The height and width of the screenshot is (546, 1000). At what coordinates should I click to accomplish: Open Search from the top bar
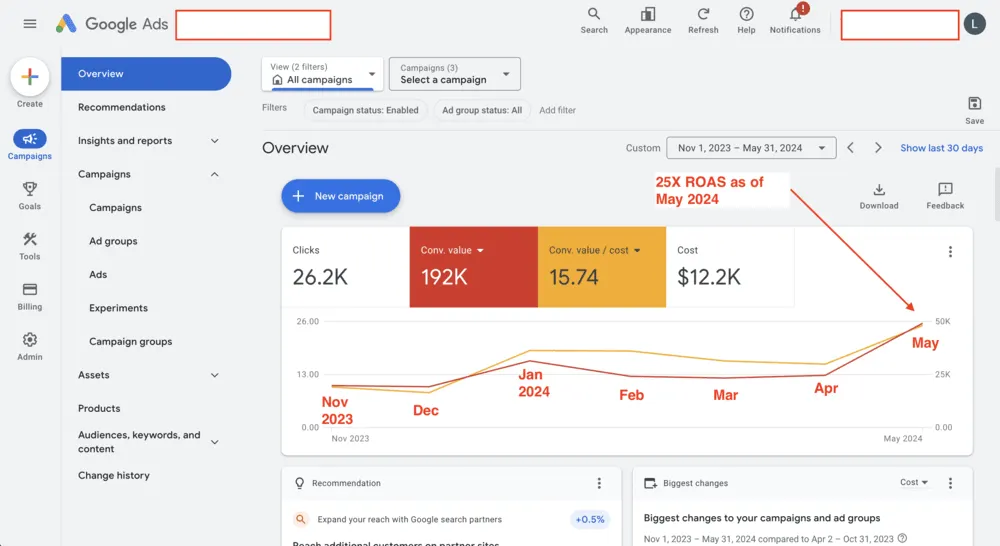click(594, 20)
